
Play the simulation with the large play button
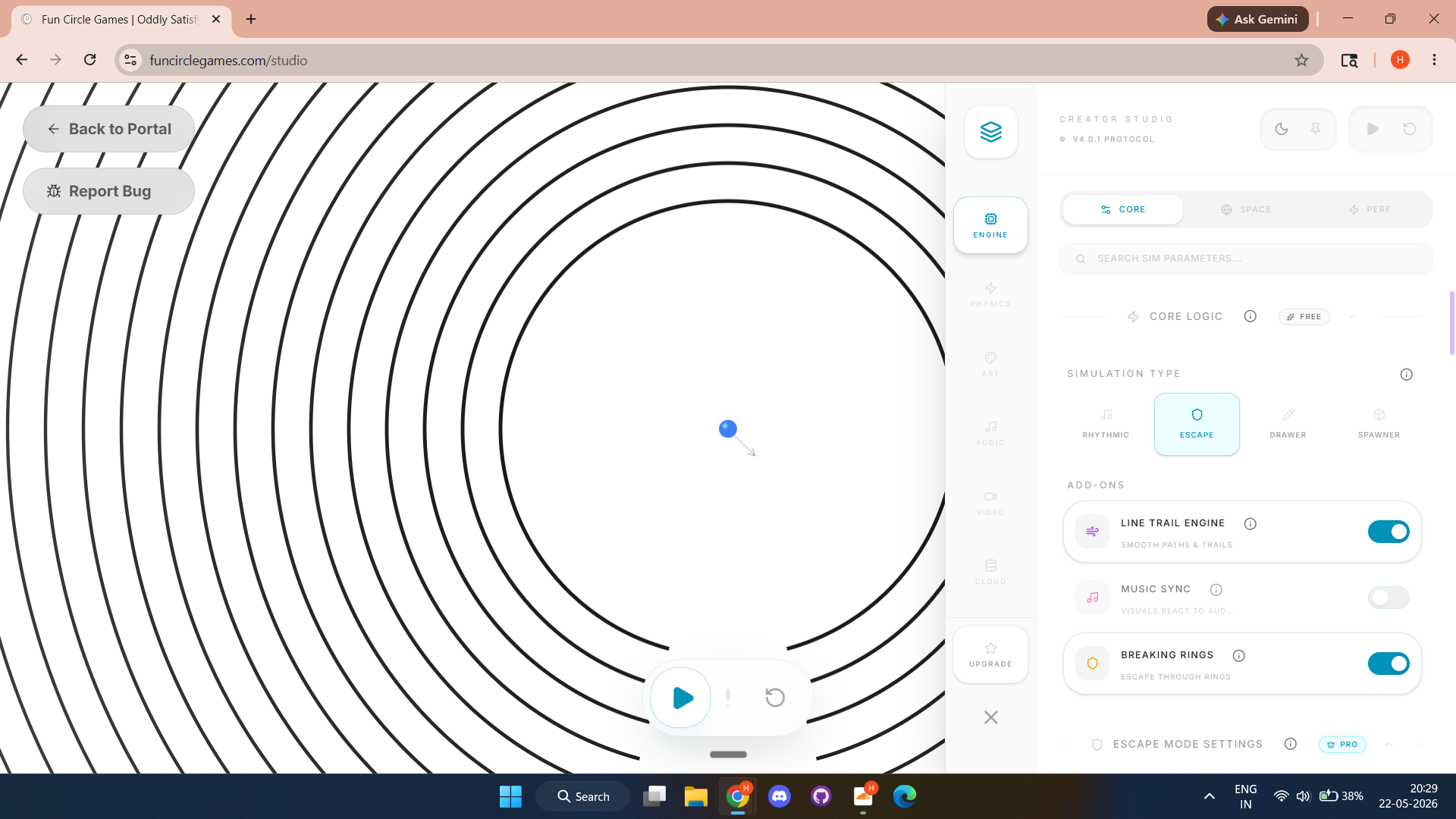pyautogui.click(x=681, y=698)
